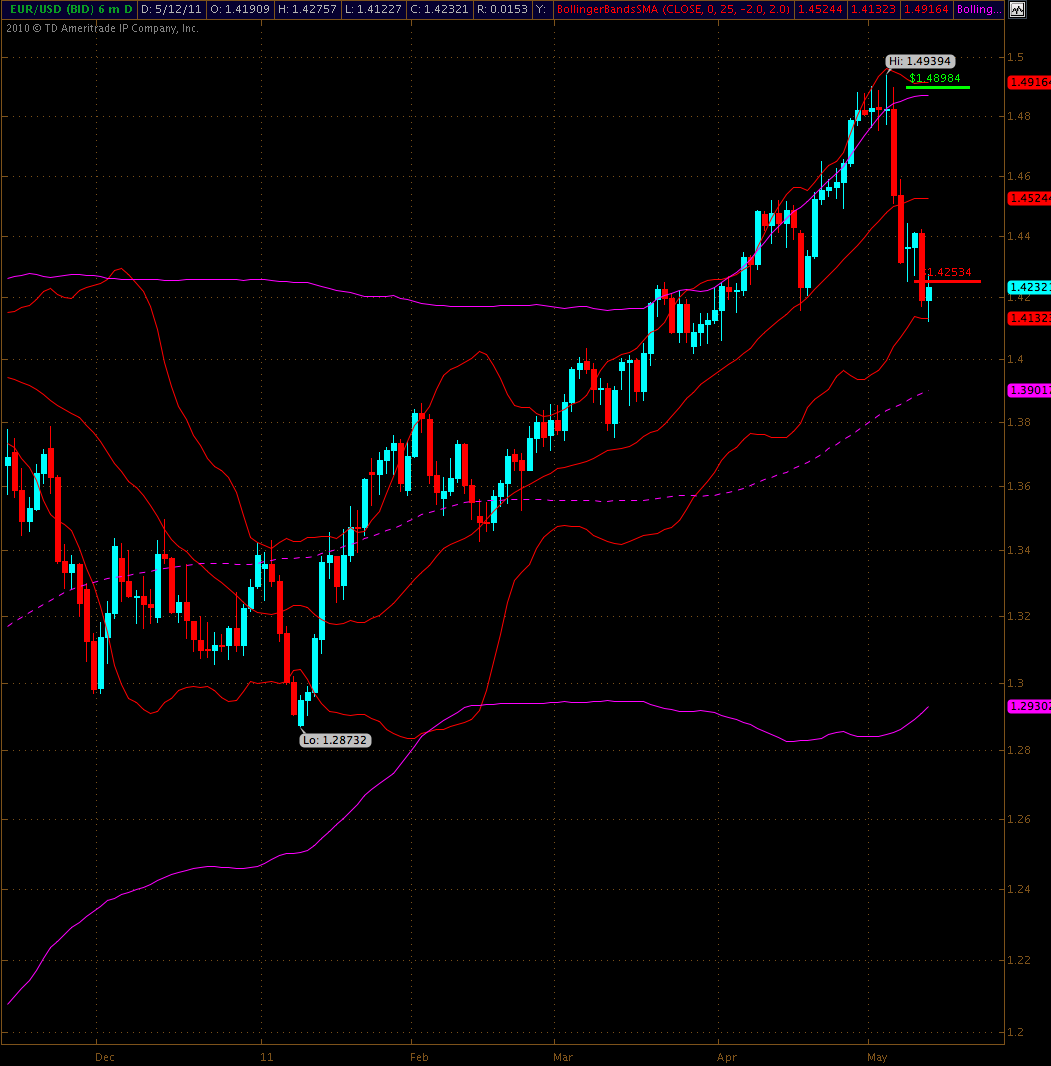Click the magenta 1.3901 price axis tag
The image size is (1051, 1066).
point(1027,390)
